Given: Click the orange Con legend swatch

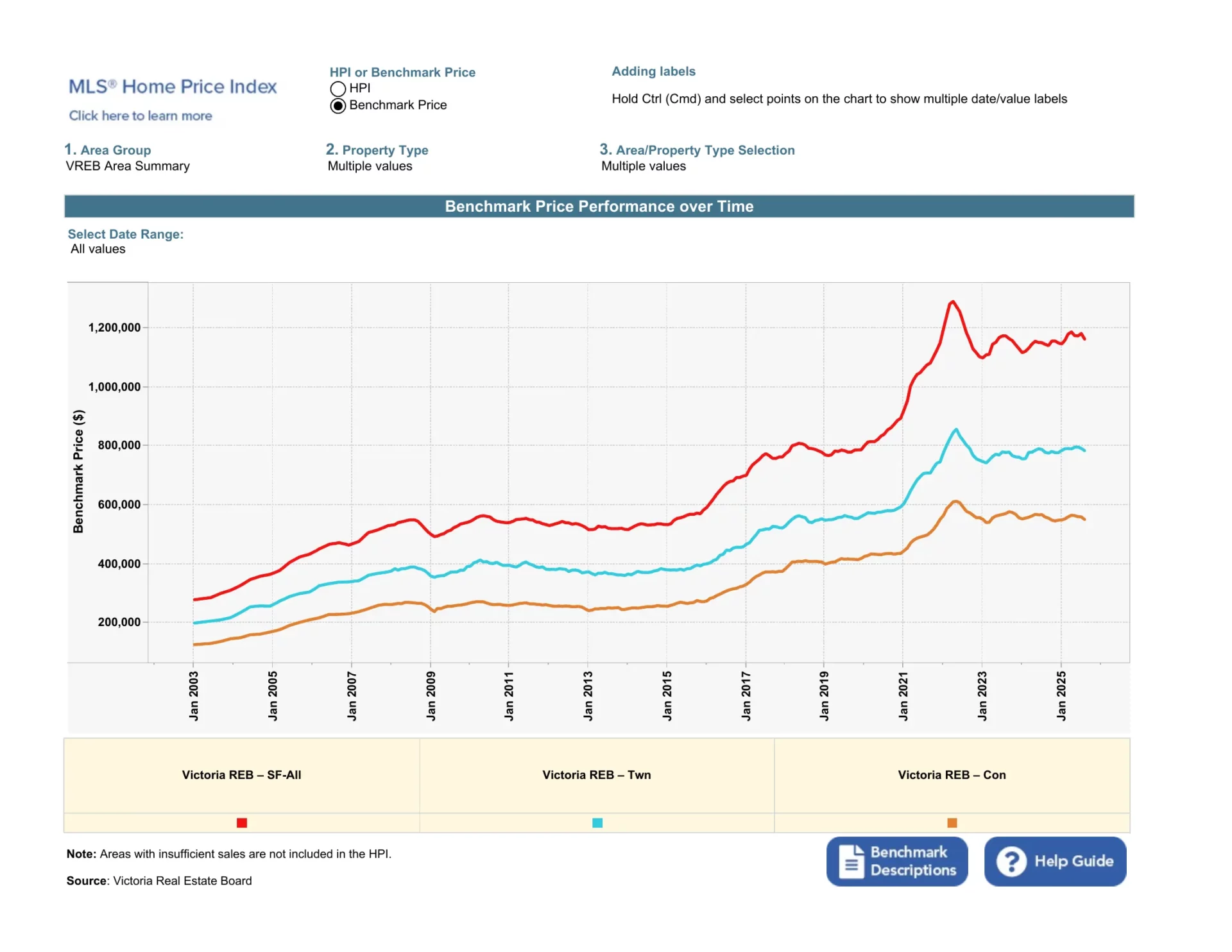Looking at the screenshot, I should (x=952, y=822).
